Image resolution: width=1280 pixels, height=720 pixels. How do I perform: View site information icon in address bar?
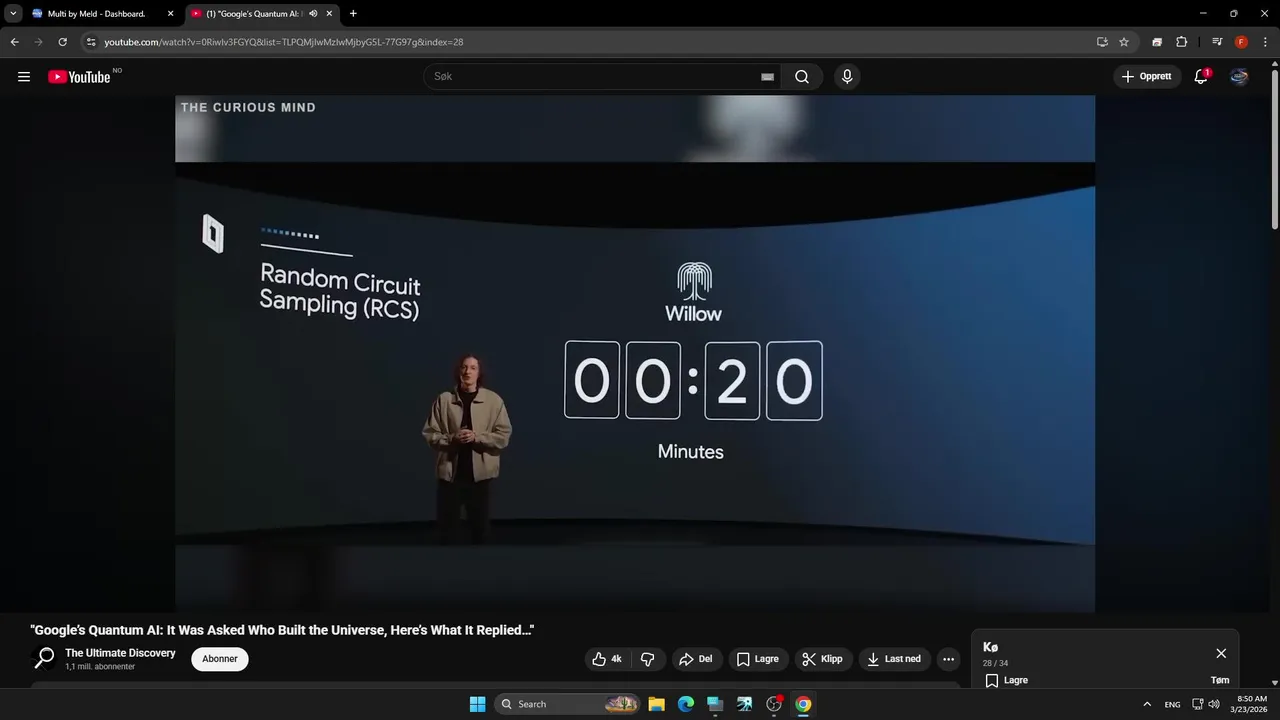pos(91,42)
